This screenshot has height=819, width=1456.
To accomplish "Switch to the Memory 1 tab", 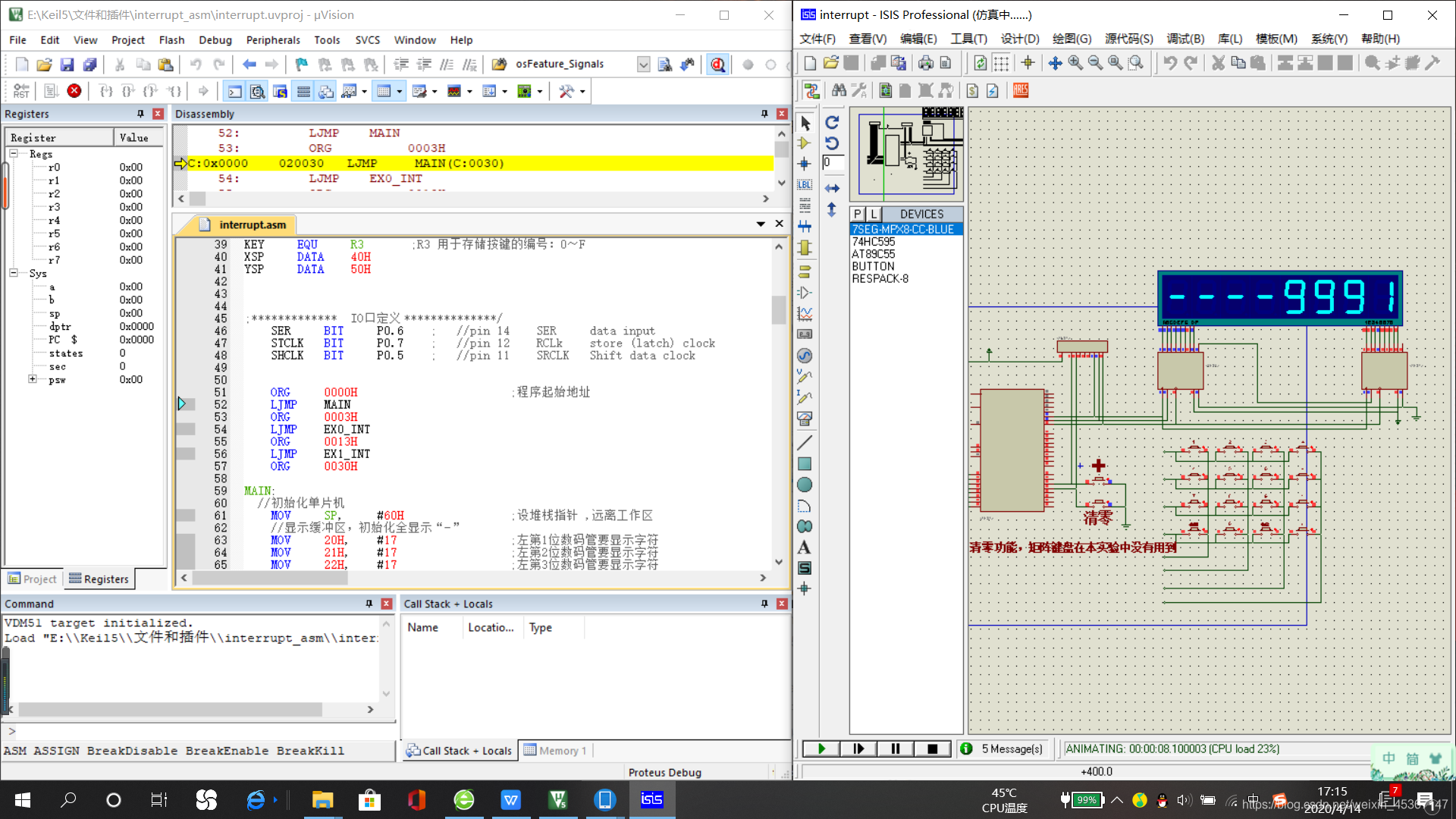I will [x=555, y=751].
